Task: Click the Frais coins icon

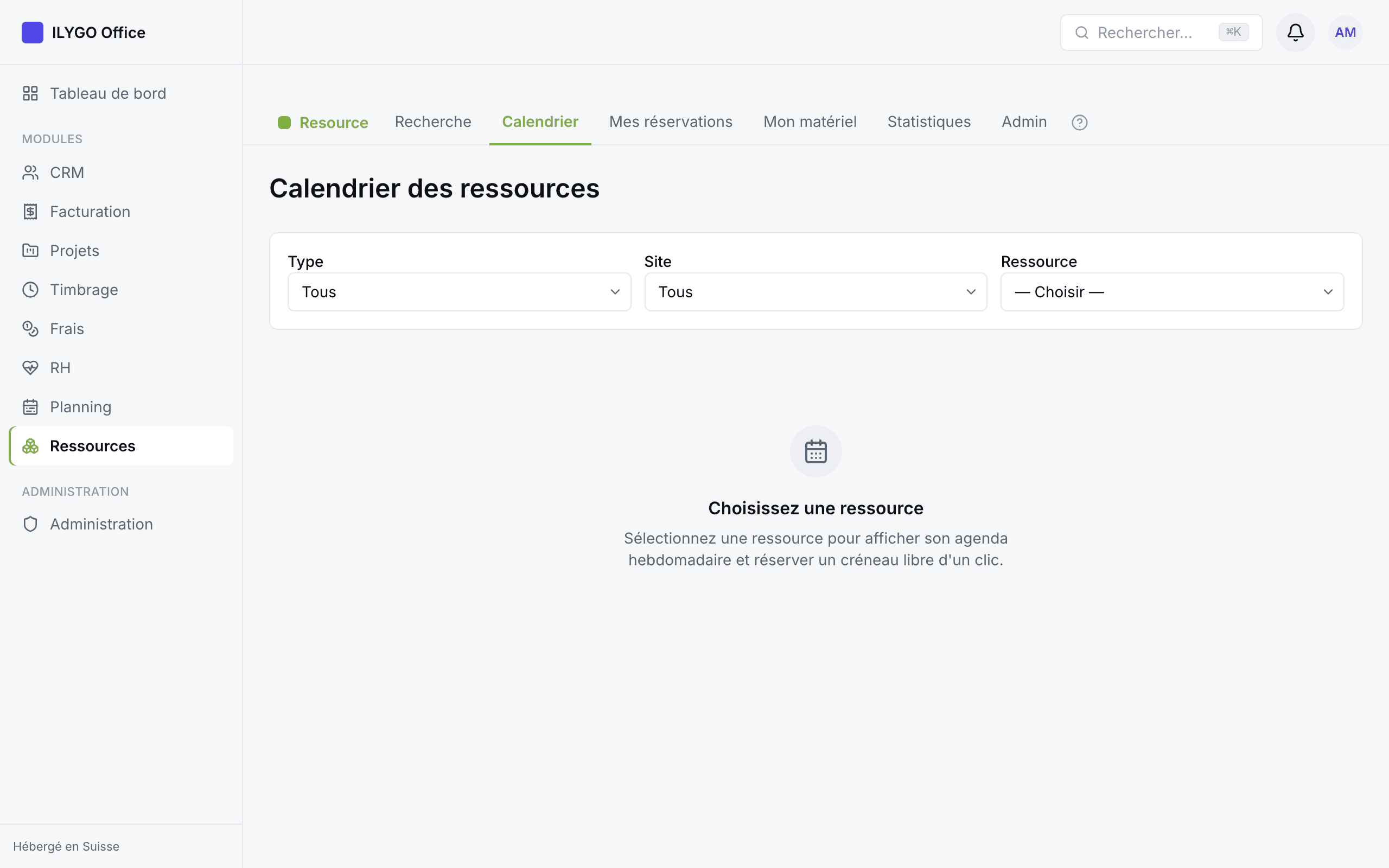Action: pos(30,329)
